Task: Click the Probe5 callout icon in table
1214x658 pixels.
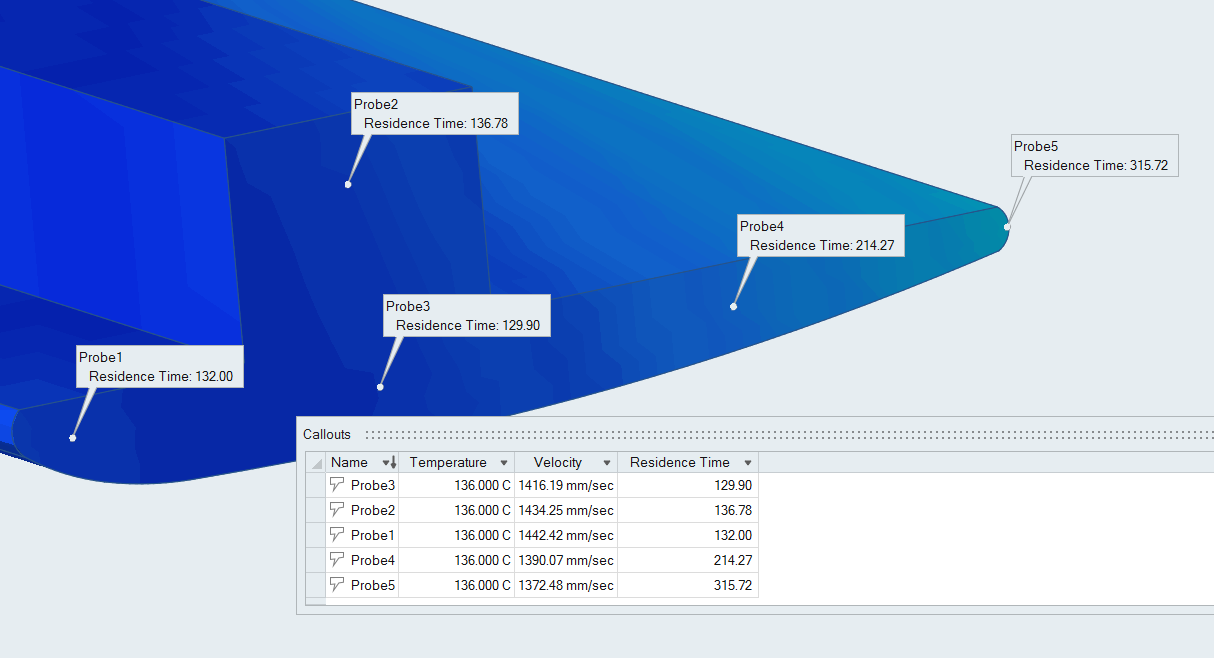Action: 337,585
